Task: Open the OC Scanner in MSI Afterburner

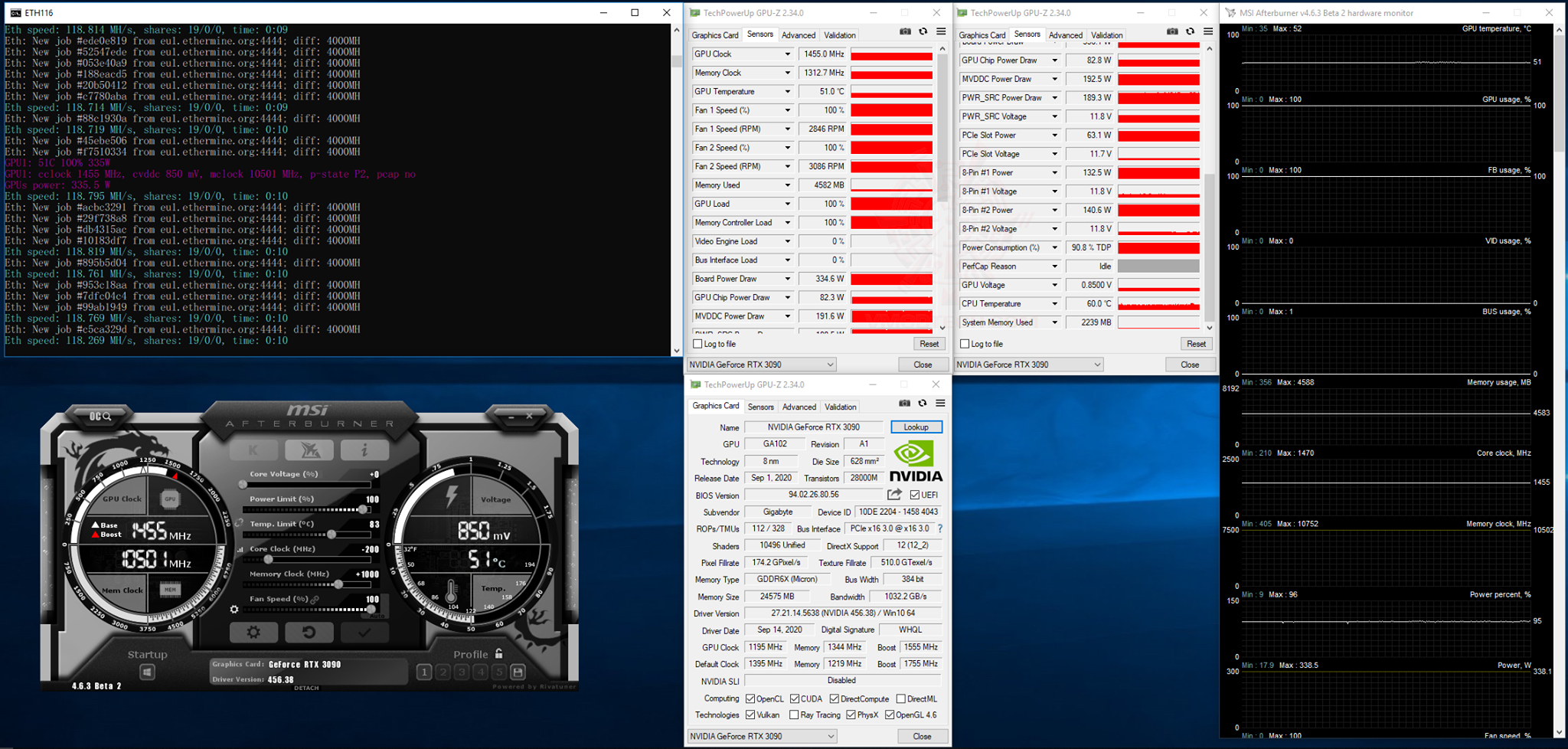Action: point(100,416)
